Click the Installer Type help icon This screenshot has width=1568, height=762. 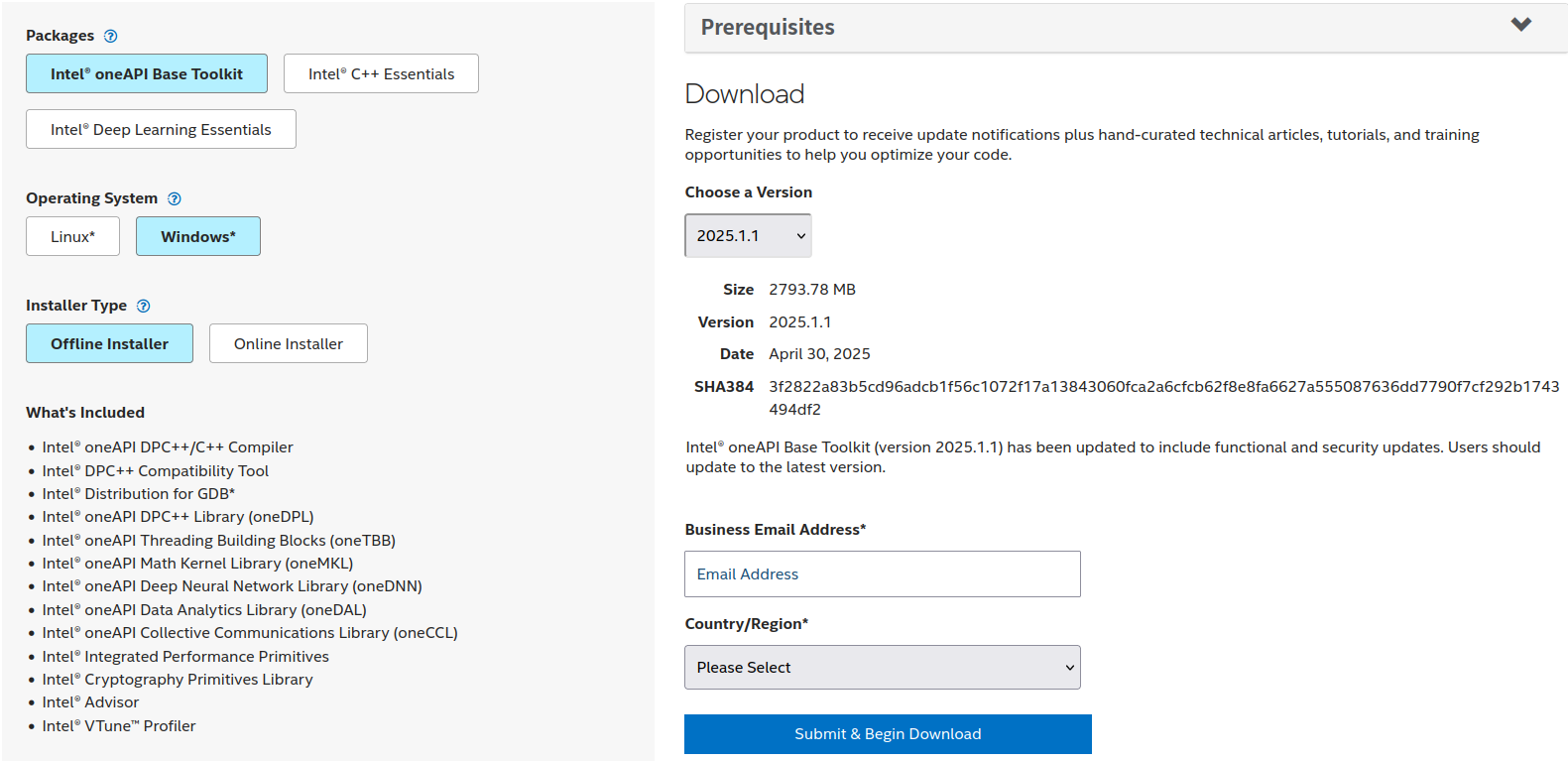pyautogui.click(x=143, y=306)
